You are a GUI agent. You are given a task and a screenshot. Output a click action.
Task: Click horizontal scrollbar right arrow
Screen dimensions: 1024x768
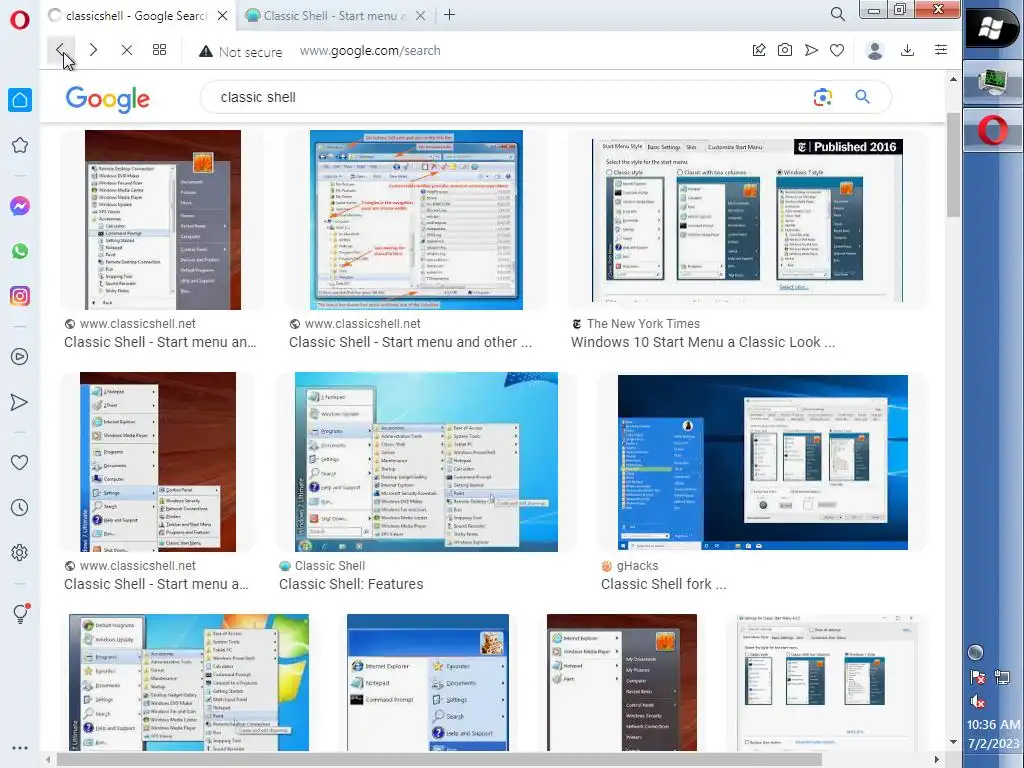tap(937, 760)
